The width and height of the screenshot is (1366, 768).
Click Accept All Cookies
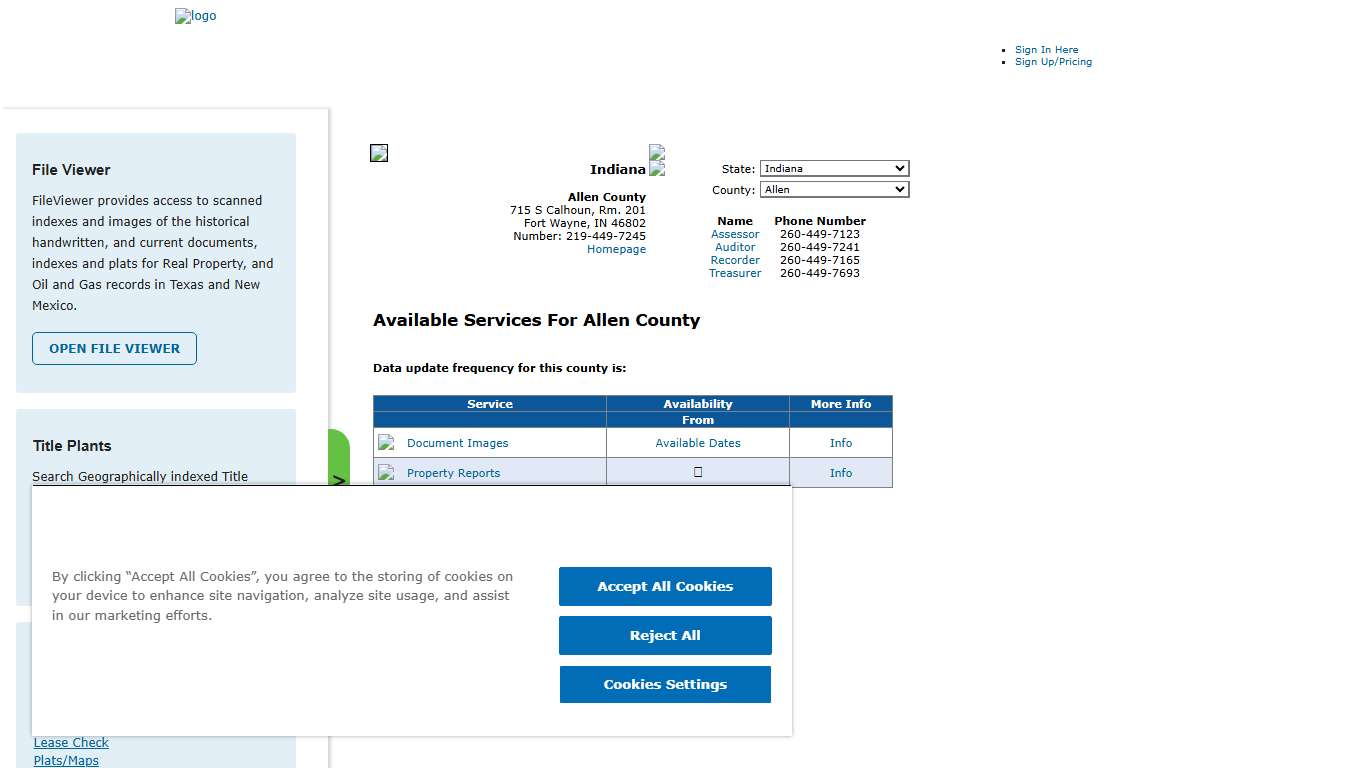665,586
